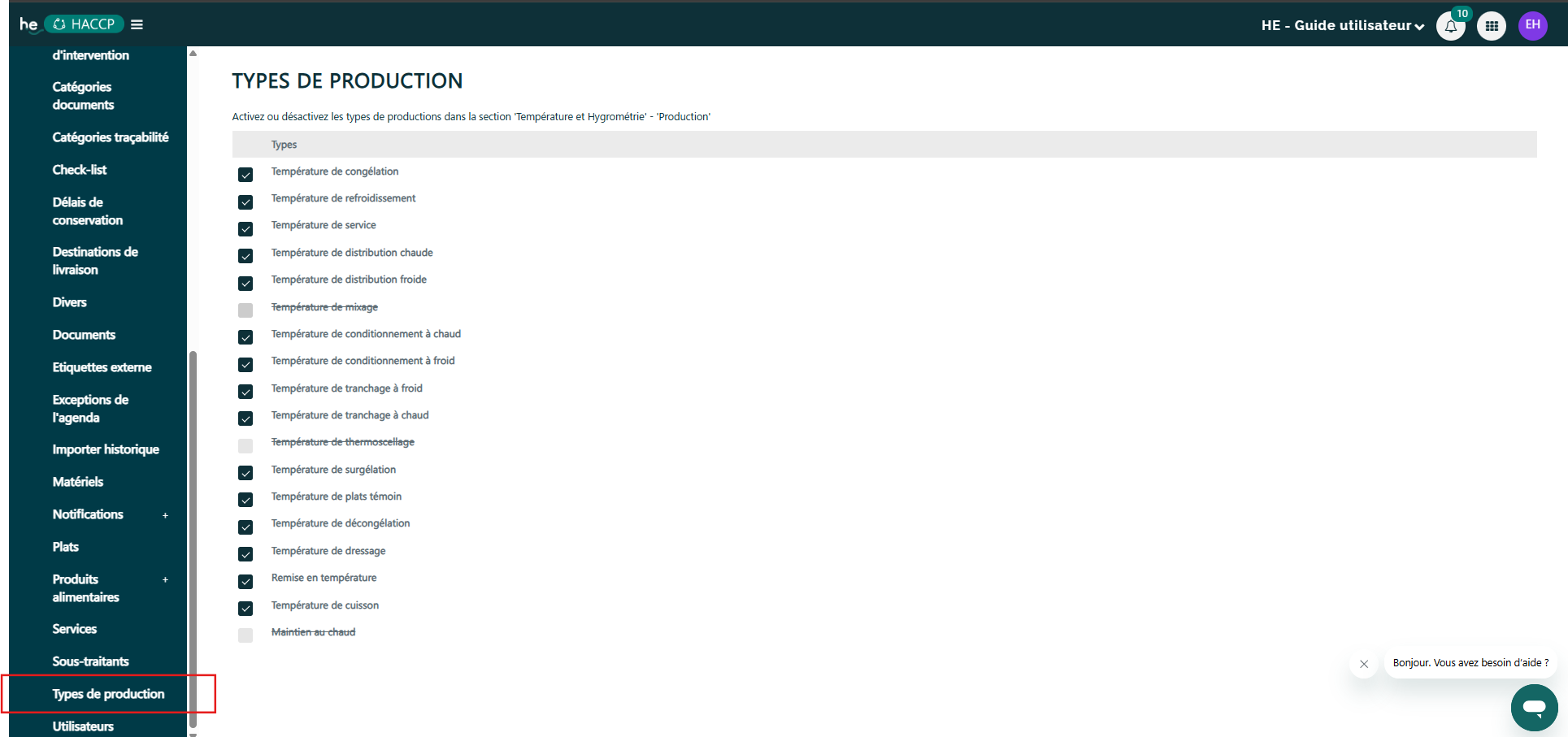This screenshot has height=737, width=1568.
Task: Enable Température de thermoscellage checkbox
Action: coord(245,446)
